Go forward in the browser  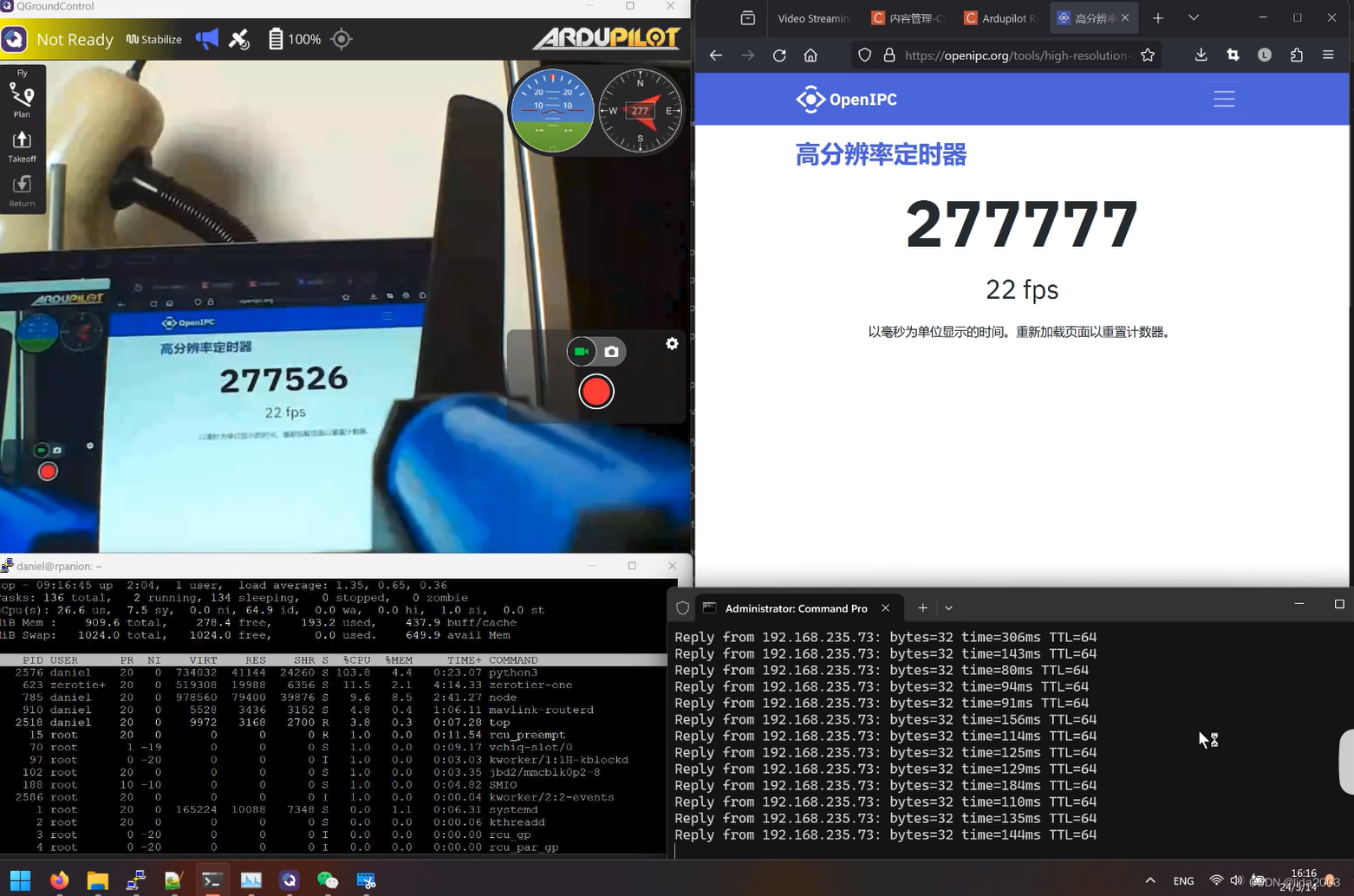point(747,55)
